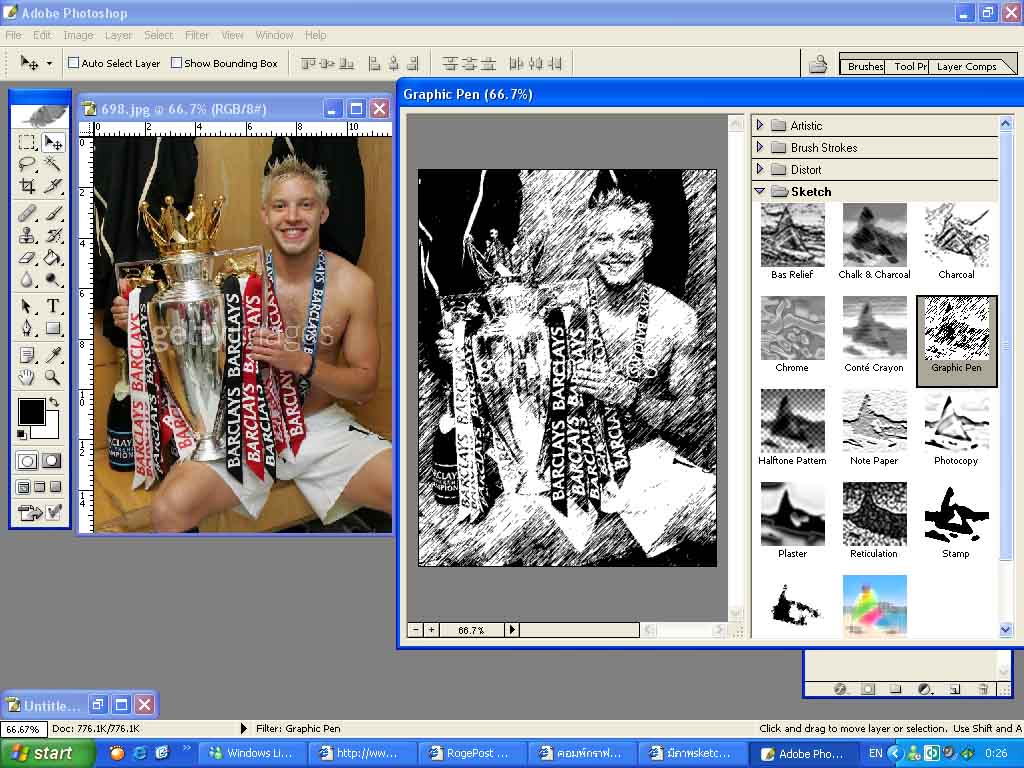Screen dimensions: 1024x768
Task: Open the File menu
Action: click(x=13, y=35)
